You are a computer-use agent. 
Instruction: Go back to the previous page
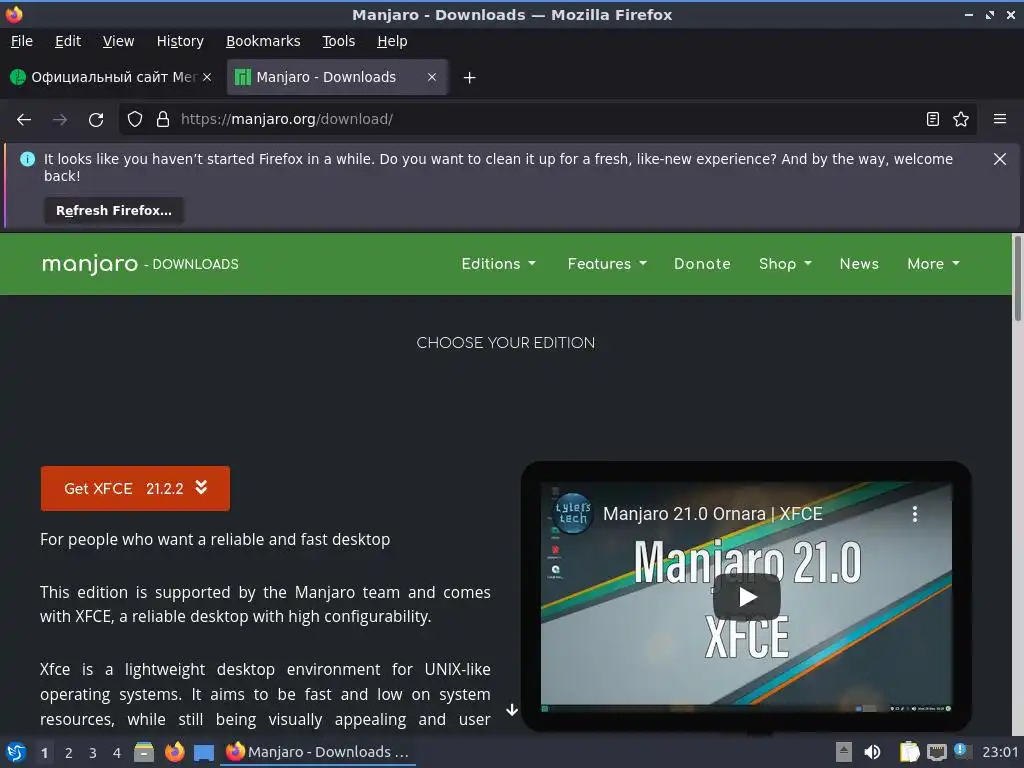[x=24, y=120]
